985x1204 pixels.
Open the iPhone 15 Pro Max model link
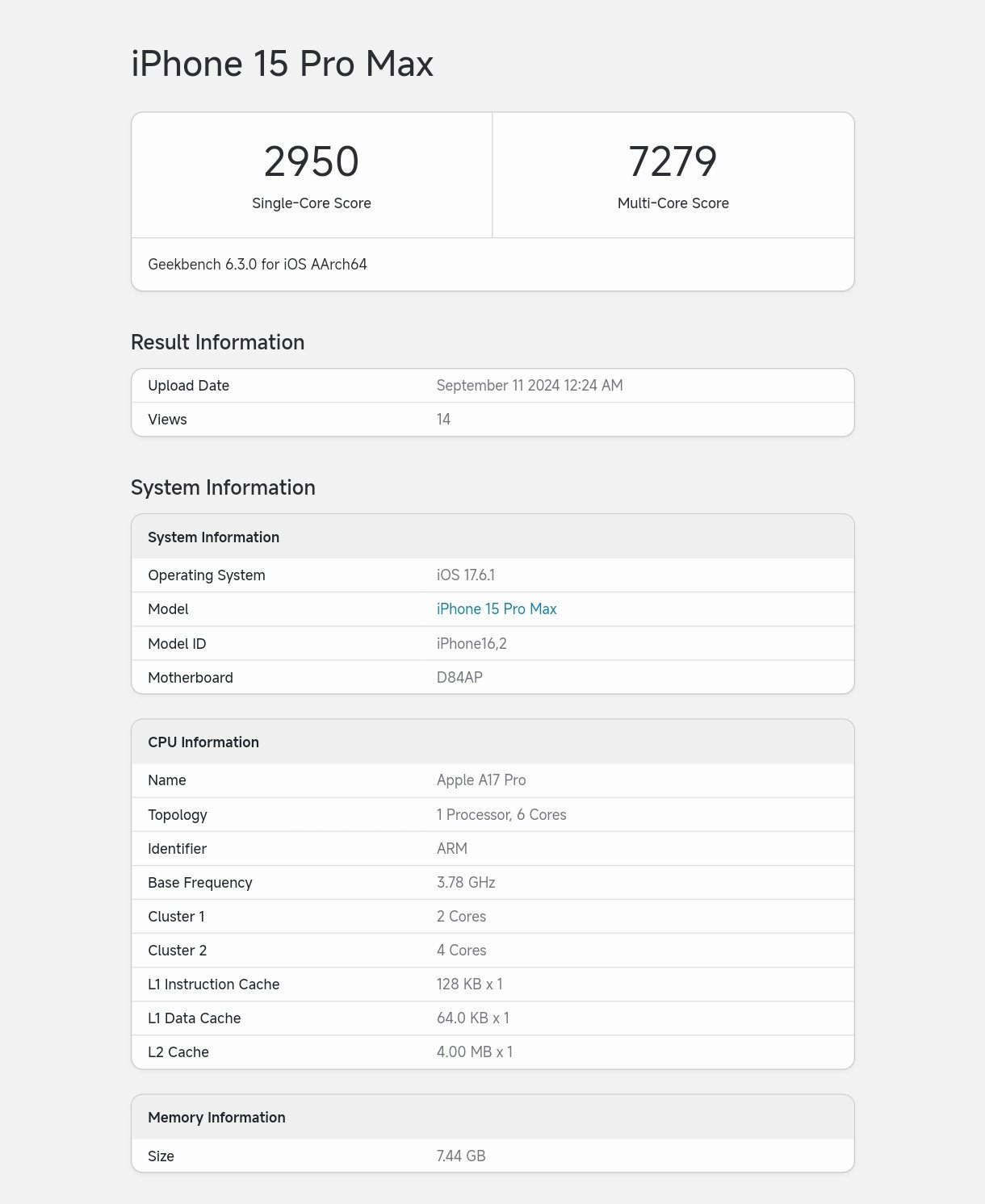497,609
